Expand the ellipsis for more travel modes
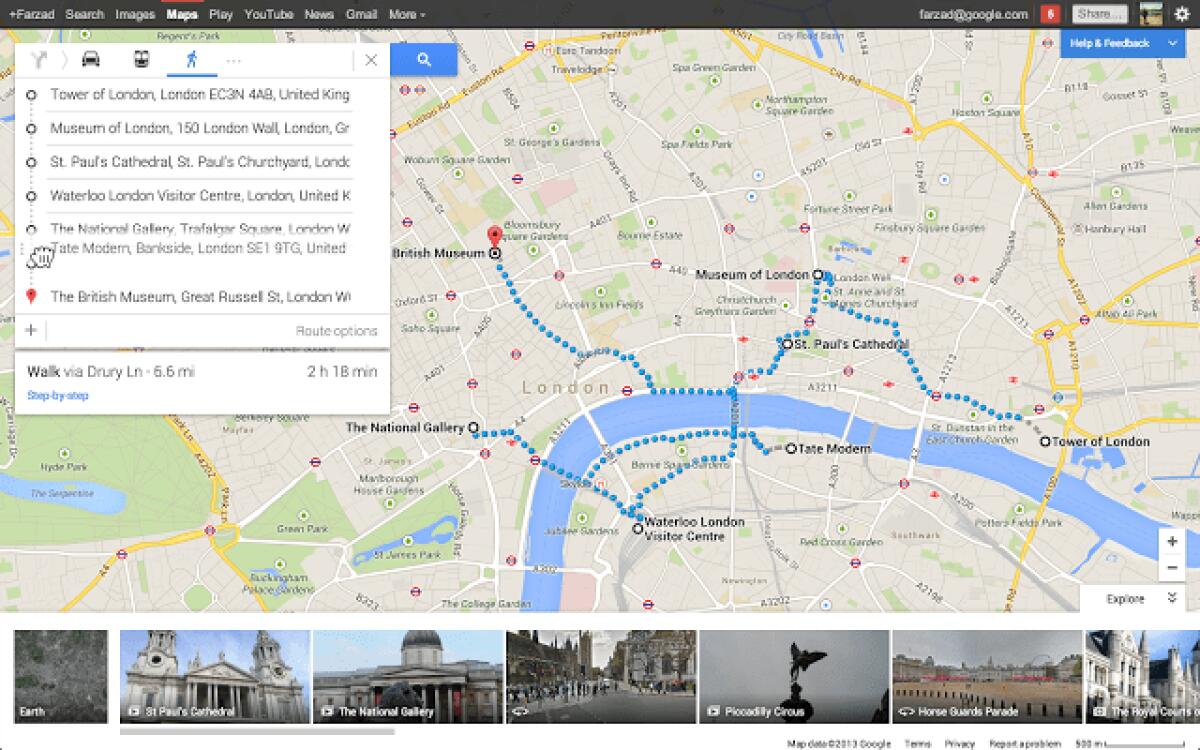Image resolution: width=1200 pixels, height=750 pixels. [234, 60]
